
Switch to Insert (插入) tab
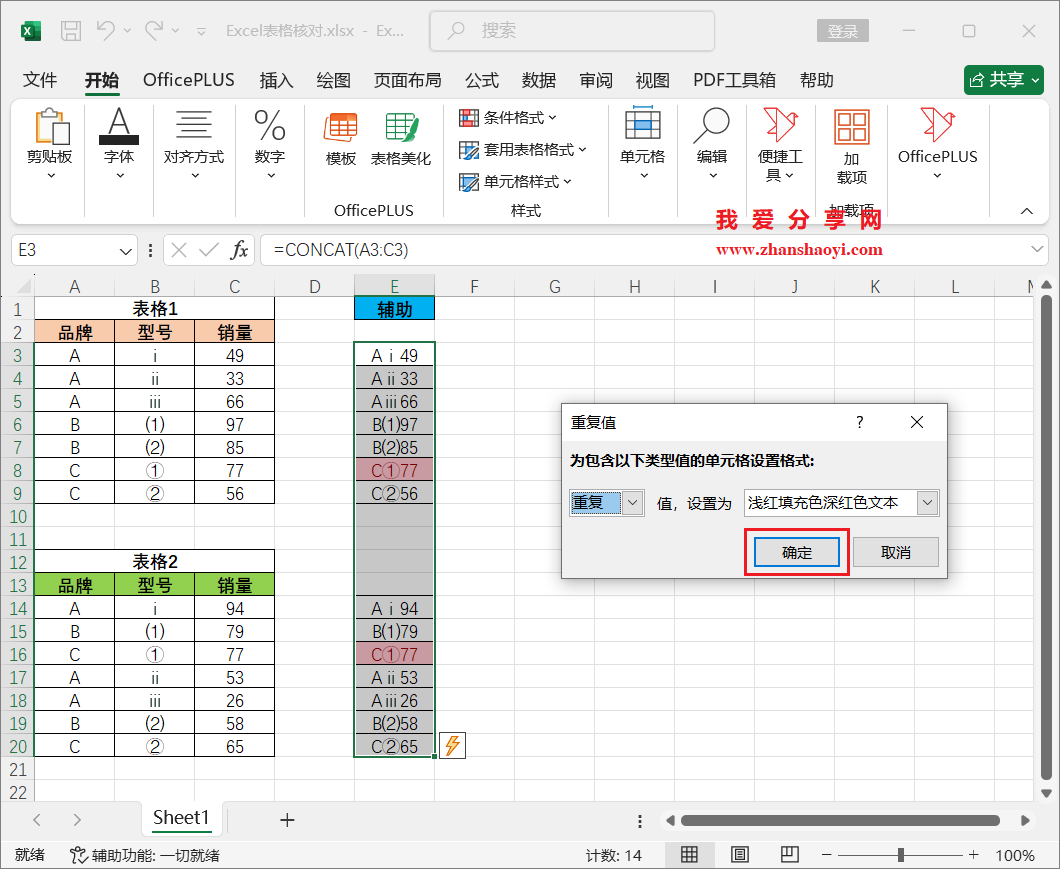(276, 80)
